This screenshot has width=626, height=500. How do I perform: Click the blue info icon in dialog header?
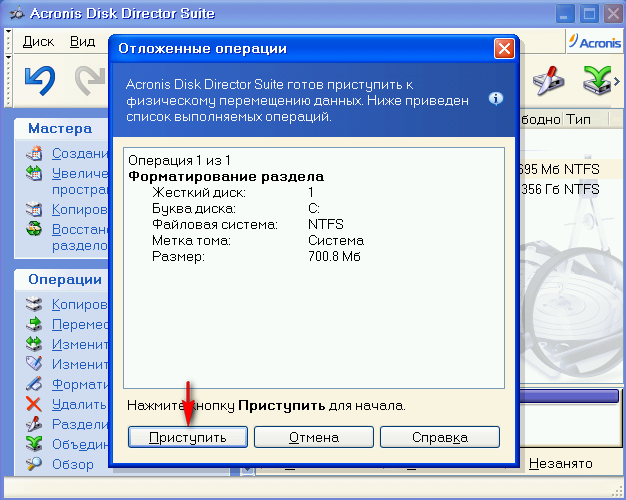(496, 99)
